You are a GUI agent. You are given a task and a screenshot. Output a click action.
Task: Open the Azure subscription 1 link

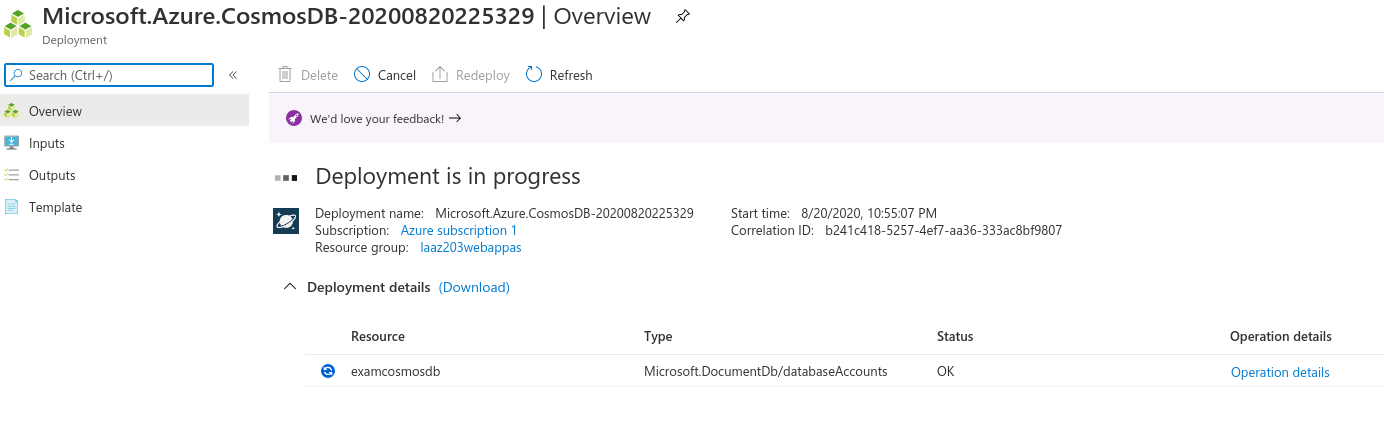pos(459,230)
